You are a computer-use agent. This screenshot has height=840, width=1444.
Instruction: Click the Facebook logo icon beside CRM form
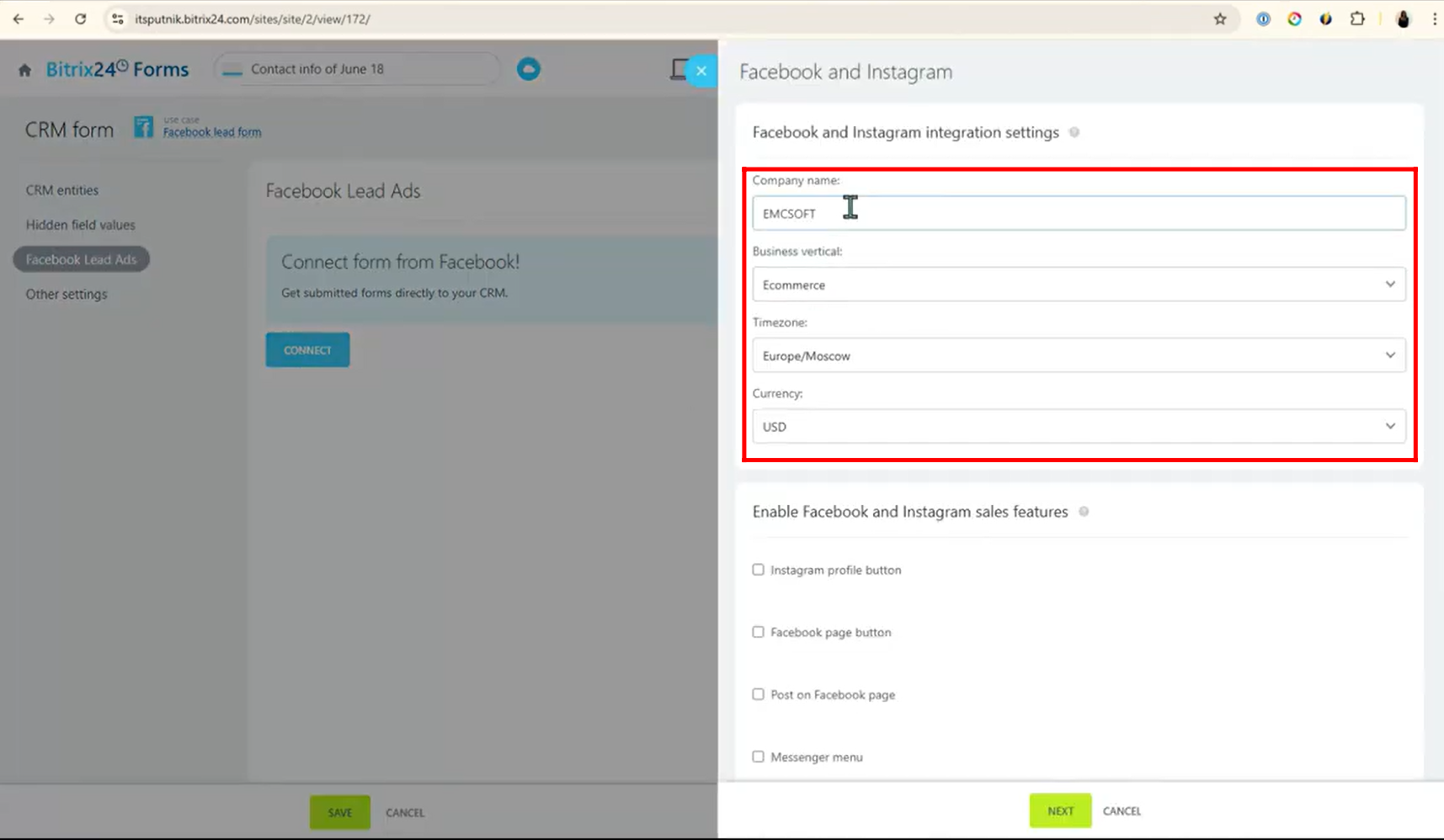point(143,126)
